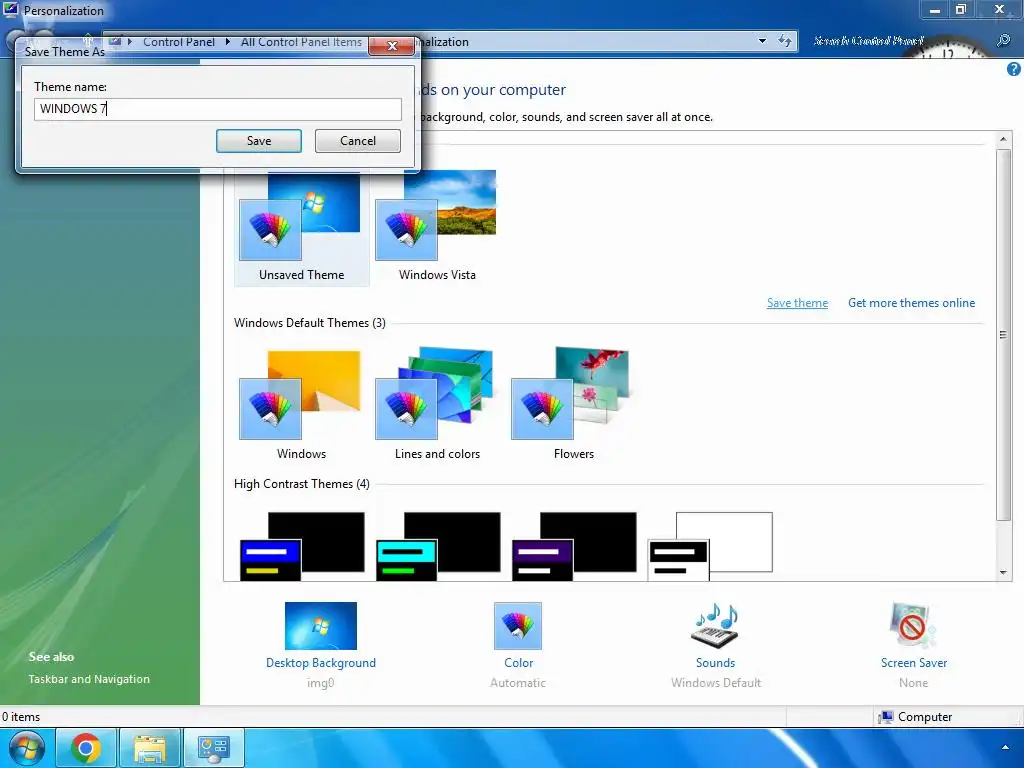The height and width of the screenshot is (768, 1024).
Task: Show hidden tray icons arrow
Action: click(1005, 748)
